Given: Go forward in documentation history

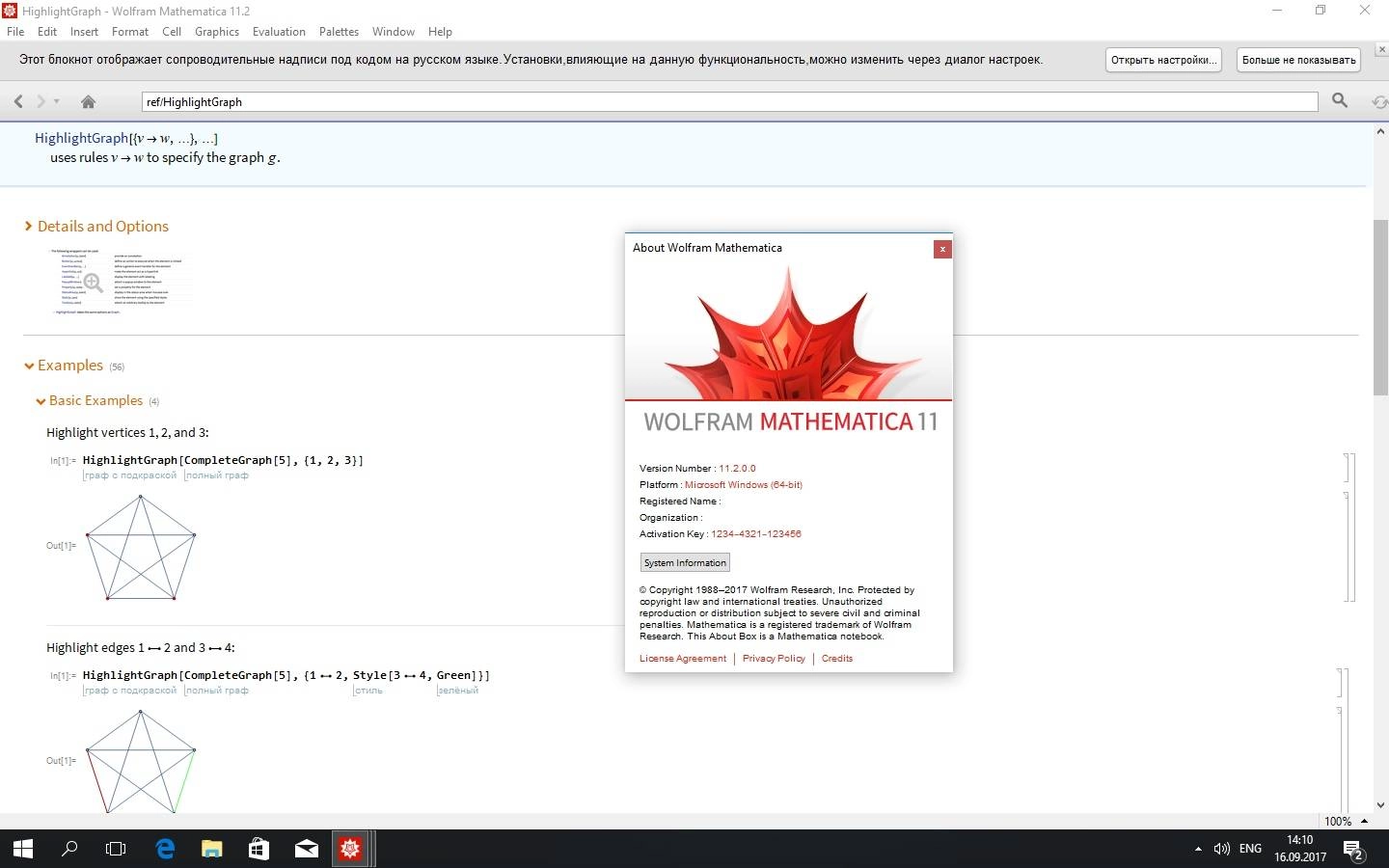Looking at the screenshot, I should pyautogui.click(x=41, y=101).
